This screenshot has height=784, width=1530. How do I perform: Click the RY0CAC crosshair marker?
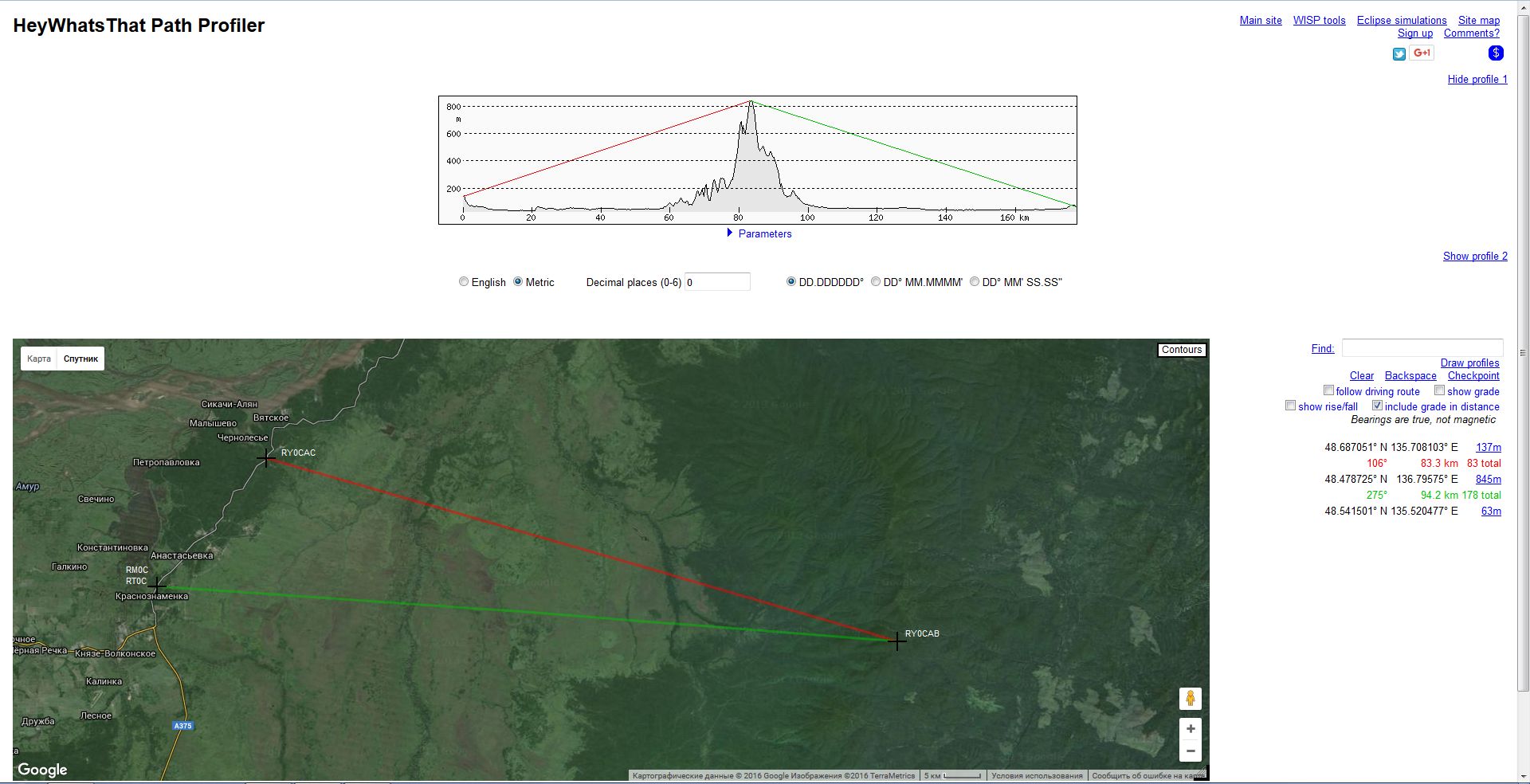(267, 457)
